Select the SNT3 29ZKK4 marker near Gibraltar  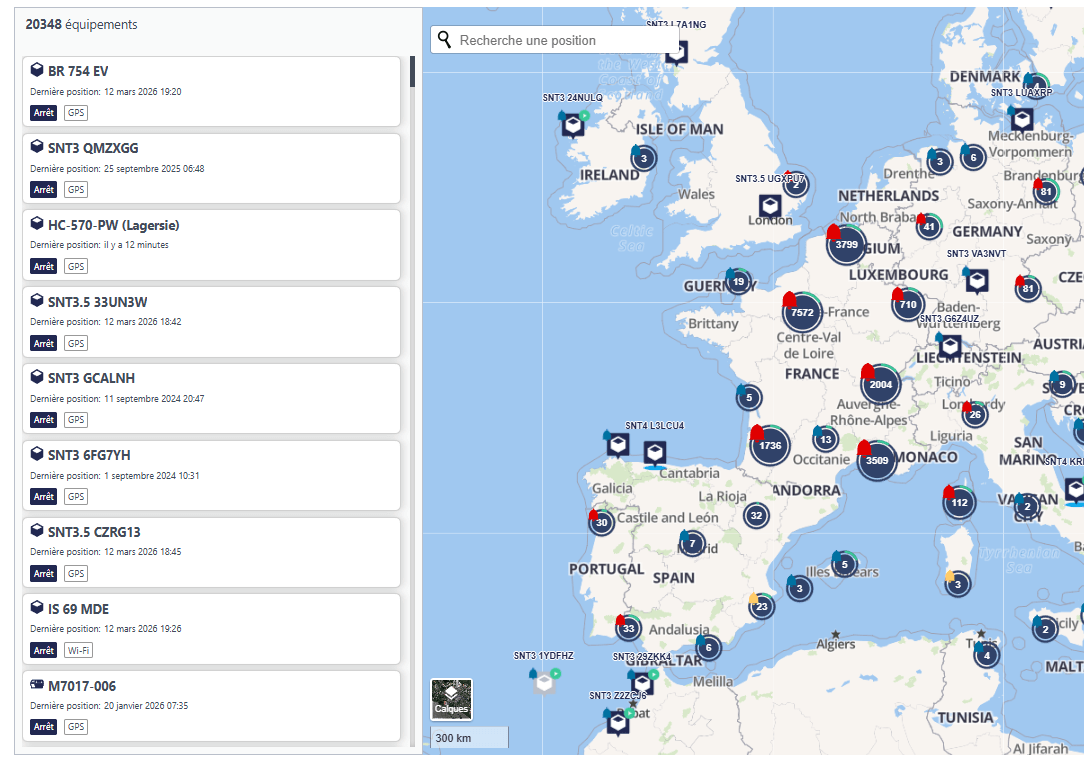[642, 683]
